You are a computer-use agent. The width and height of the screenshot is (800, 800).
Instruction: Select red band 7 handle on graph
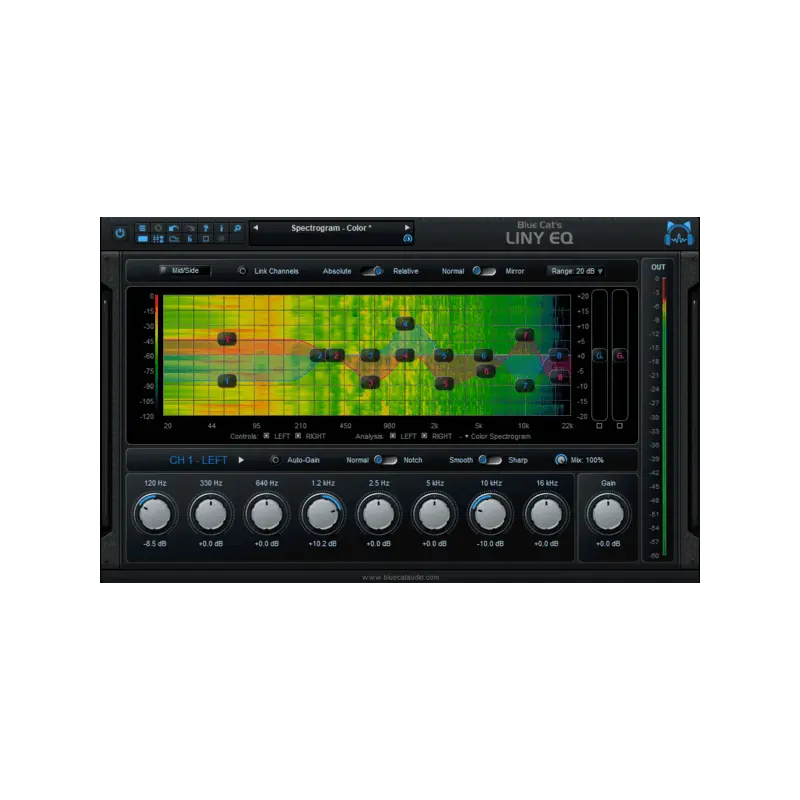pos(525,335)
